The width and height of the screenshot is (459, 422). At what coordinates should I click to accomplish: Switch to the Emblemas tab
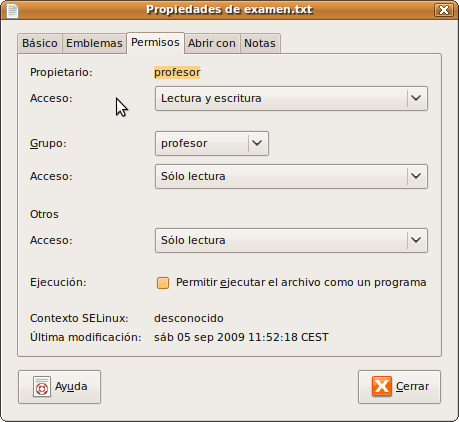pos(94,43)
